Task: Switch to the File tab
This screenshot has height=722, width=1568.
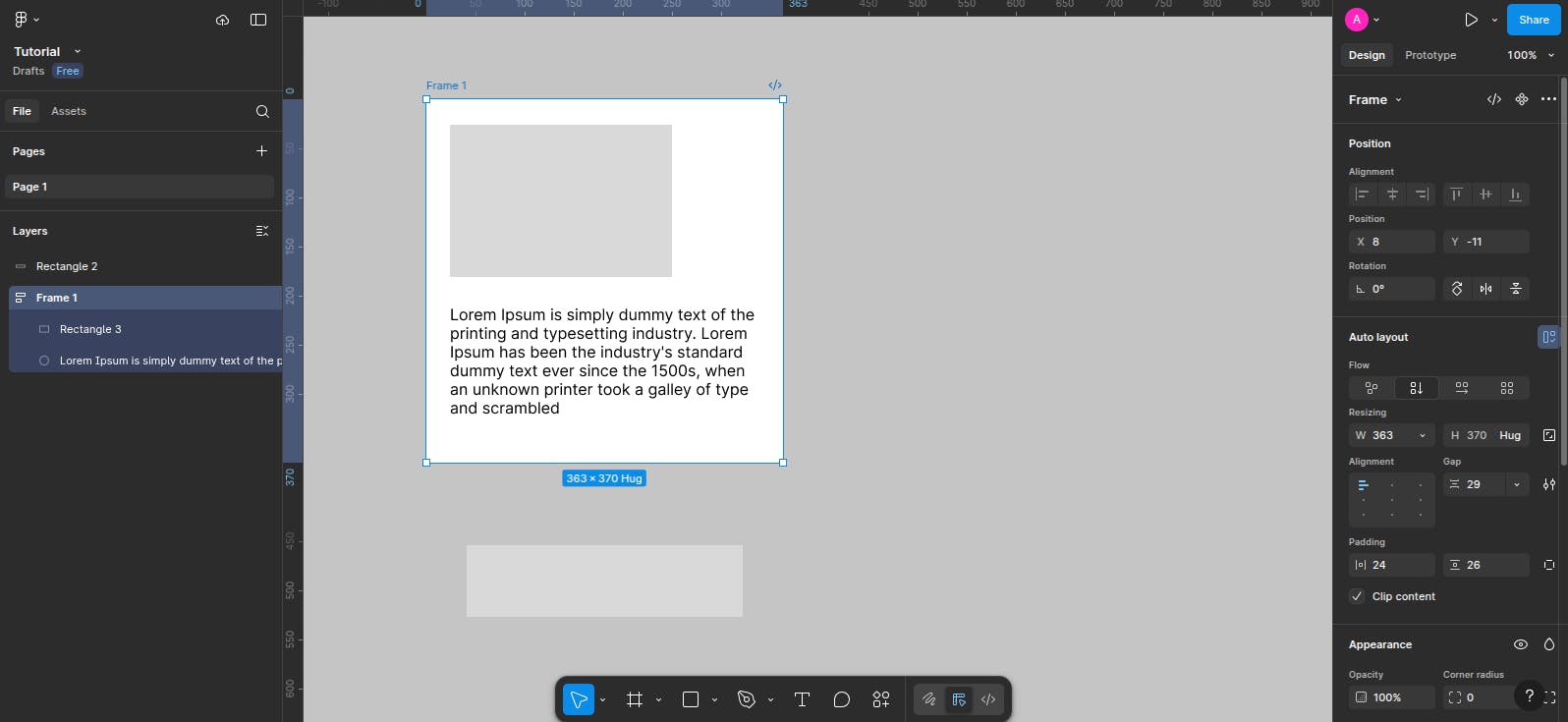Action: (x=22, y=111)
